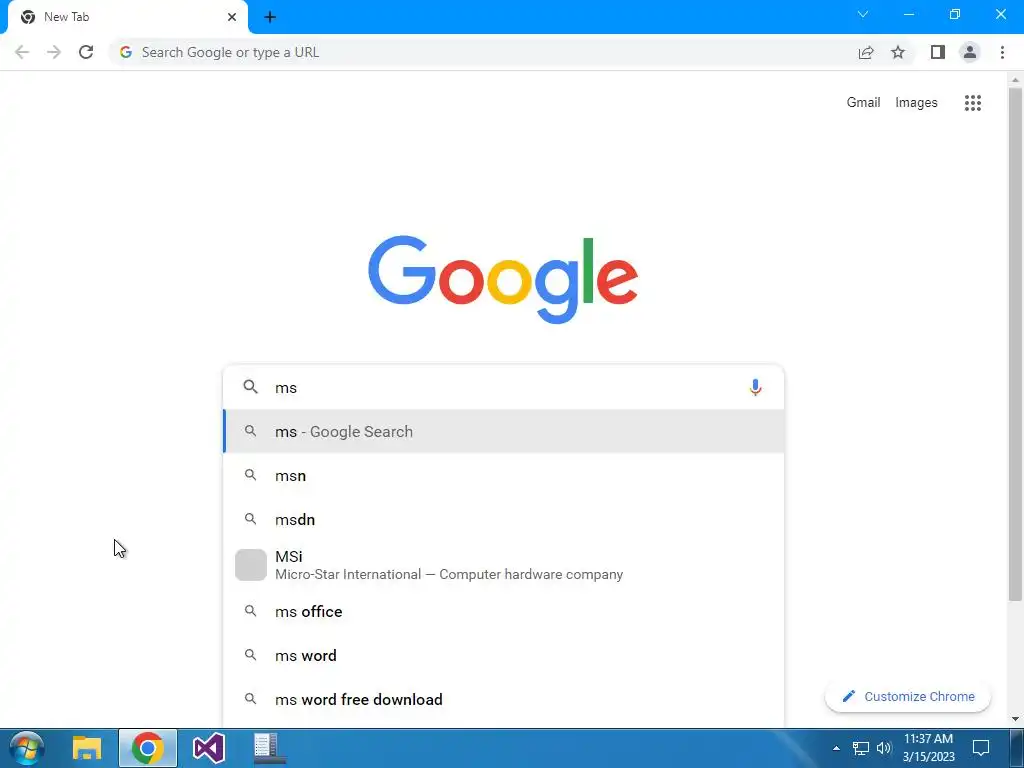1024x768 pixels.
Task: Bookmark this tab with the star icon
Action: 898,52
